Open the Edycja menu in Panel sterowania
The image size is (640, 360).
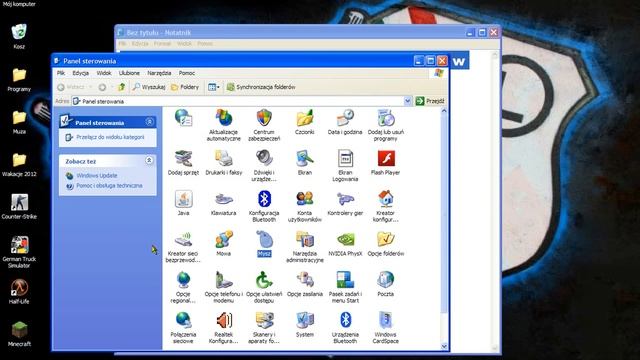coord(80,73)
